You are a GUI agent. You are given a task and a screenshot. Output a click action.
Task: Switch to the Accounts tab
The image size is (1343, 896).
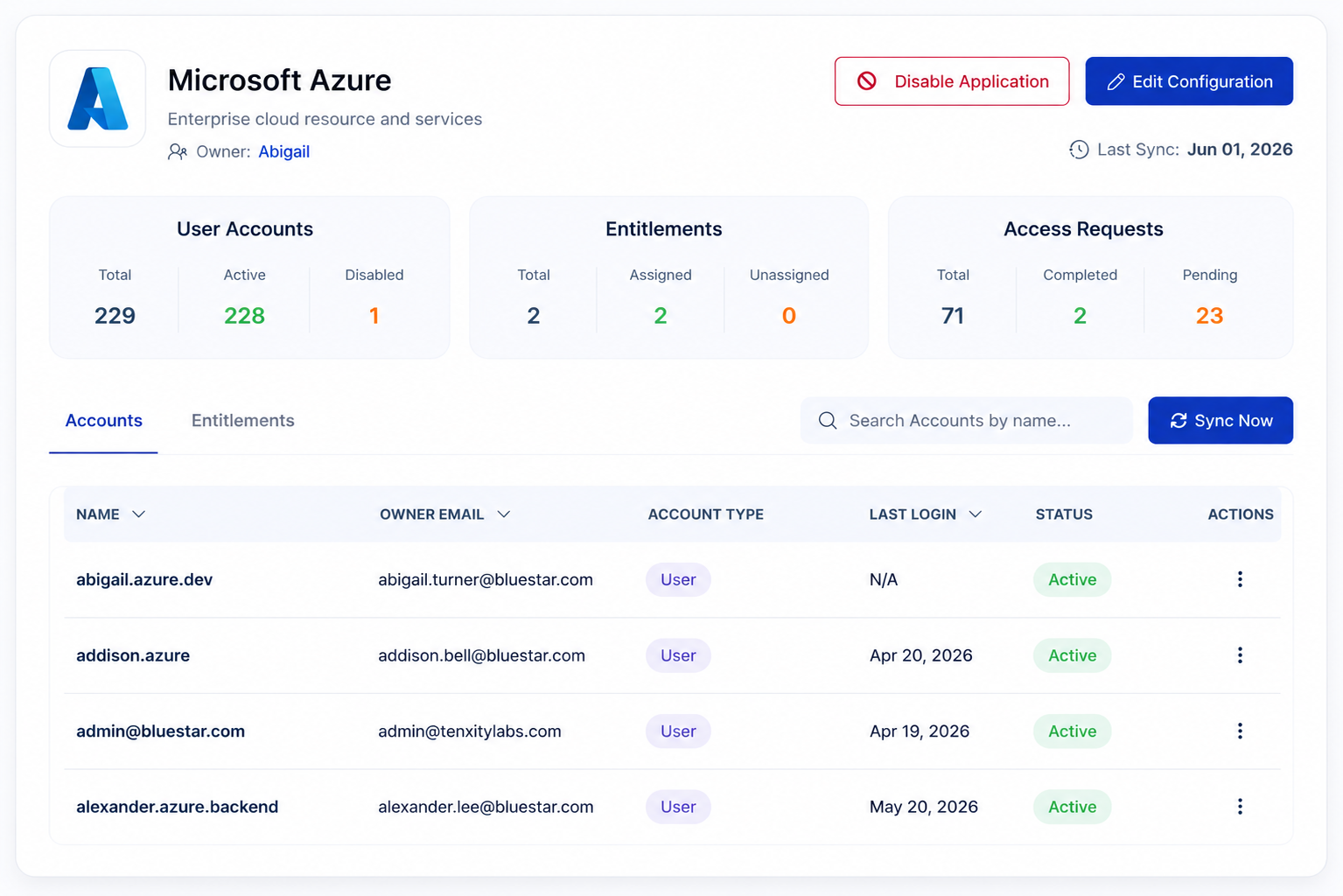pos(104,421)
